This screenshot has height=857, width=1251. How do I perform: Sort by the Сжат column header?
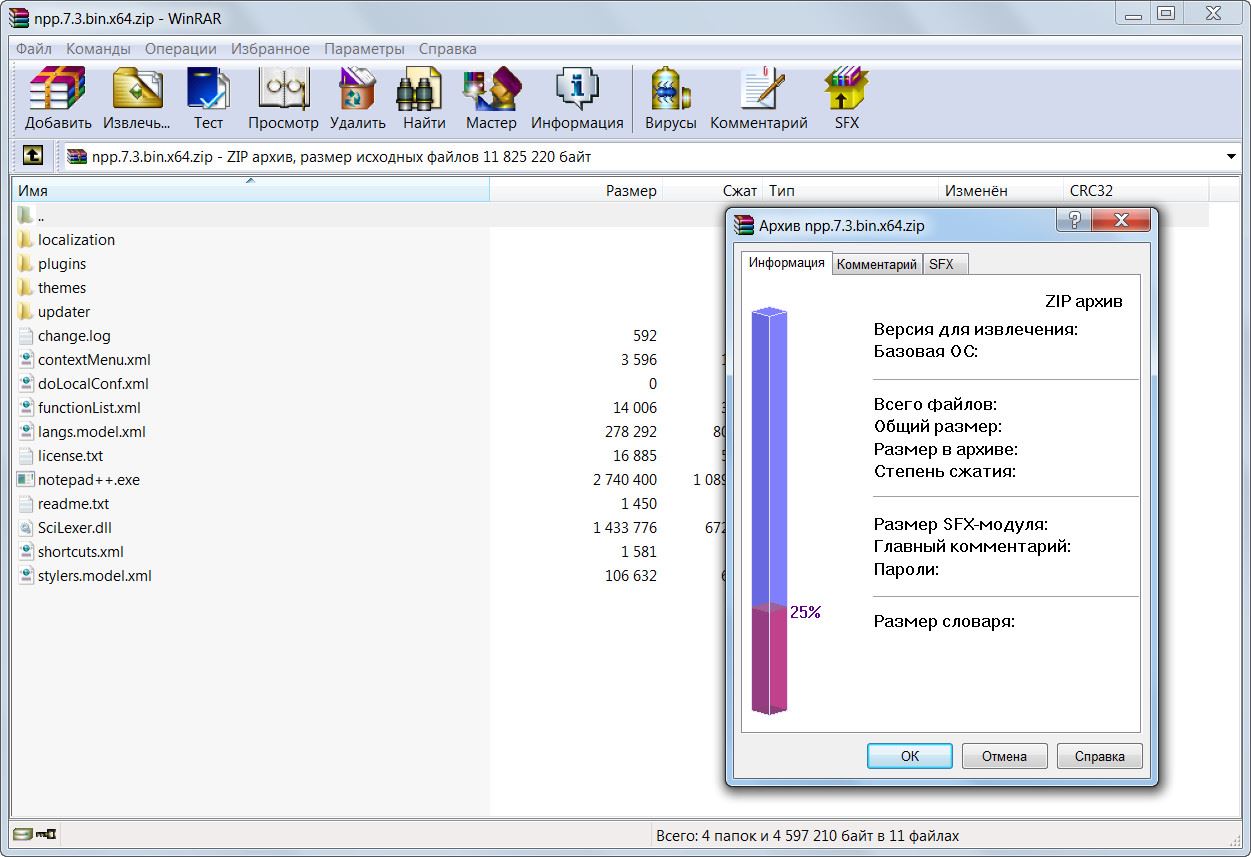[x=712, y=190]
